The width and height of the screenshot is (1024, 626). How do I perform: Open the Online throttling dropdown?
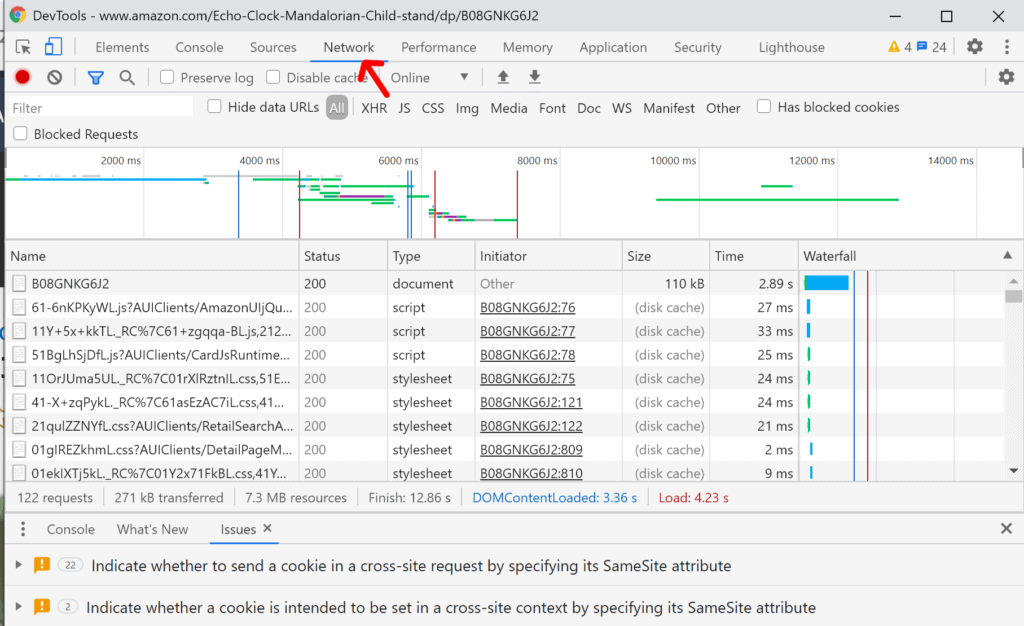tap(429, 78)
